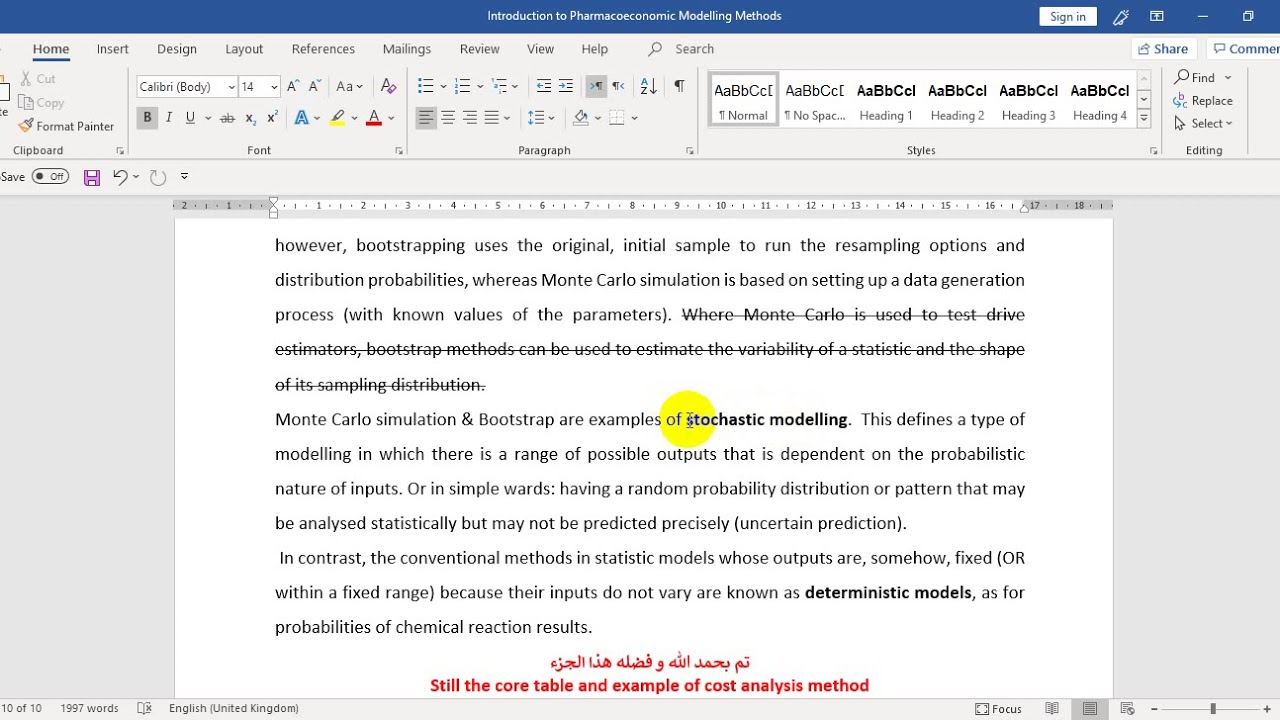Image resolution: width=1280 pixels, height=720 pixels.
Task: Click the Format Painter tool
Action: (x=67, y=126)
